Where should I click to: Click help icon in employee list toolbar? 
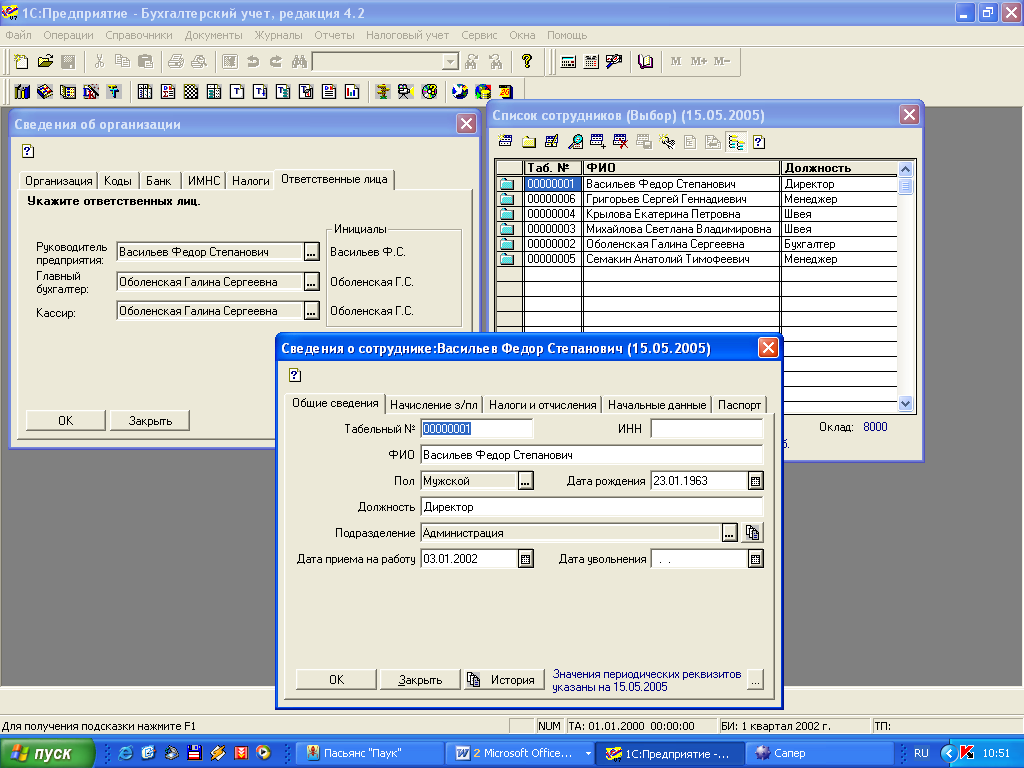pos(759,142)
